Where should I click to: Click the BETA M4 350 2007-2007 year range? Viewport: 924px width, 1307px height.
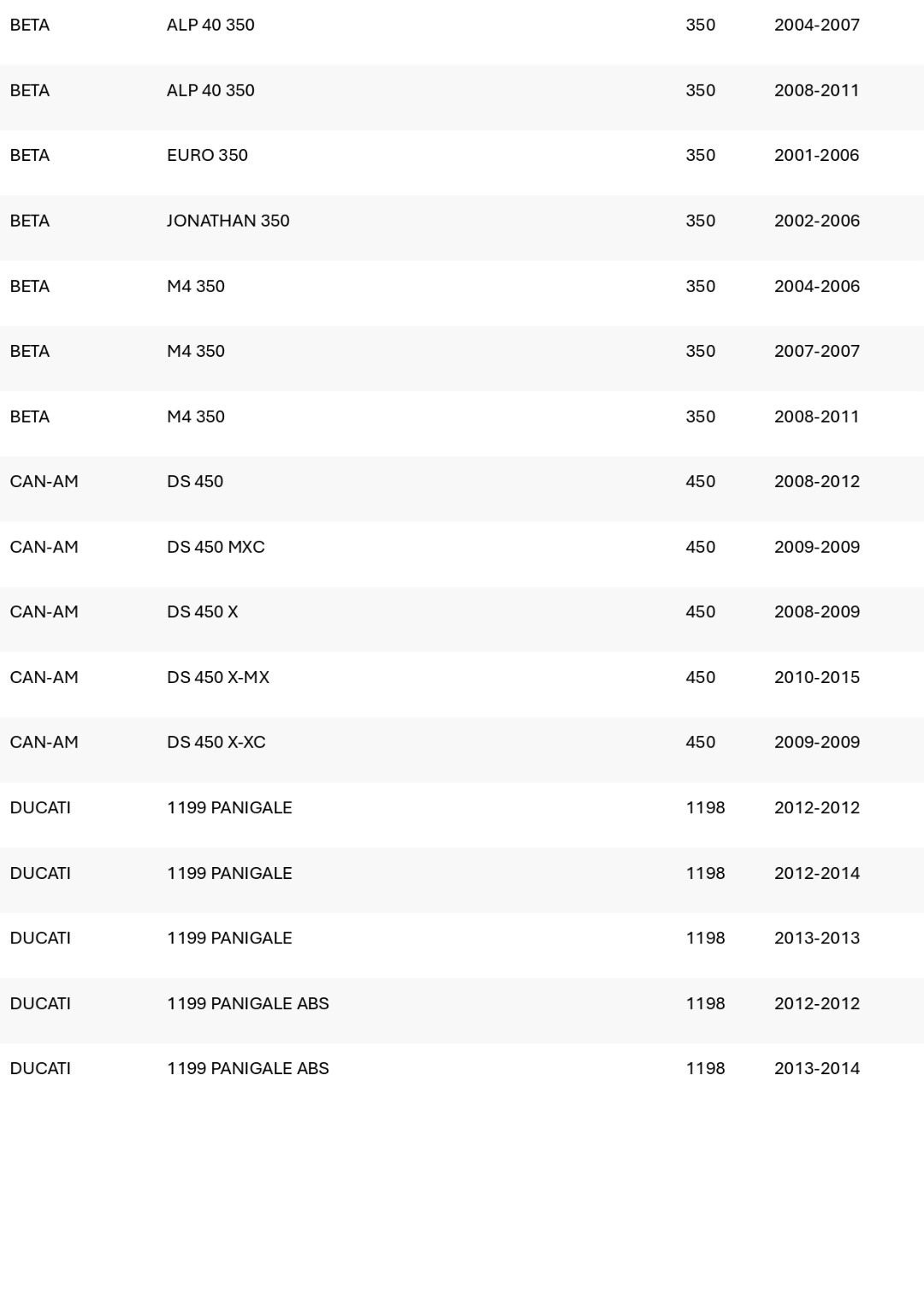point(817,351)
